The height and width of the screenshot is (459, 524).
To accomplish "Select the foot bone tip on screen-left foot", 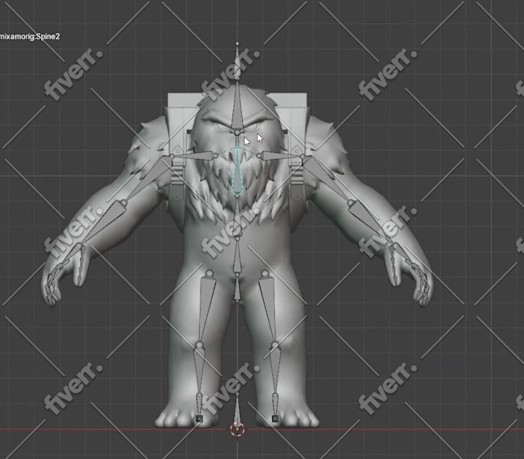I will click(x=199, y=418).
